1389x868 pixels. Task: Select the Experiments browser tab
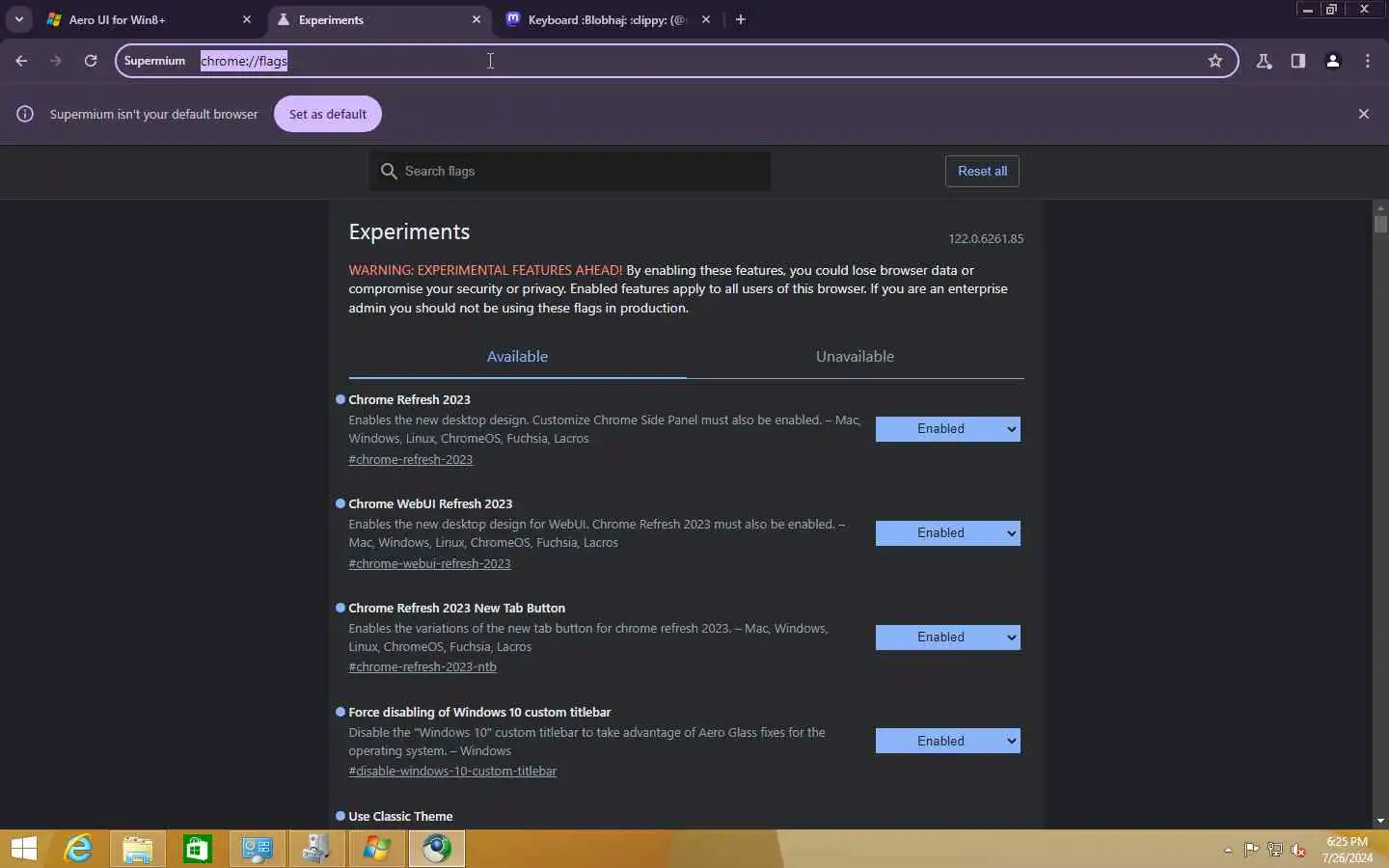[379, 19]
